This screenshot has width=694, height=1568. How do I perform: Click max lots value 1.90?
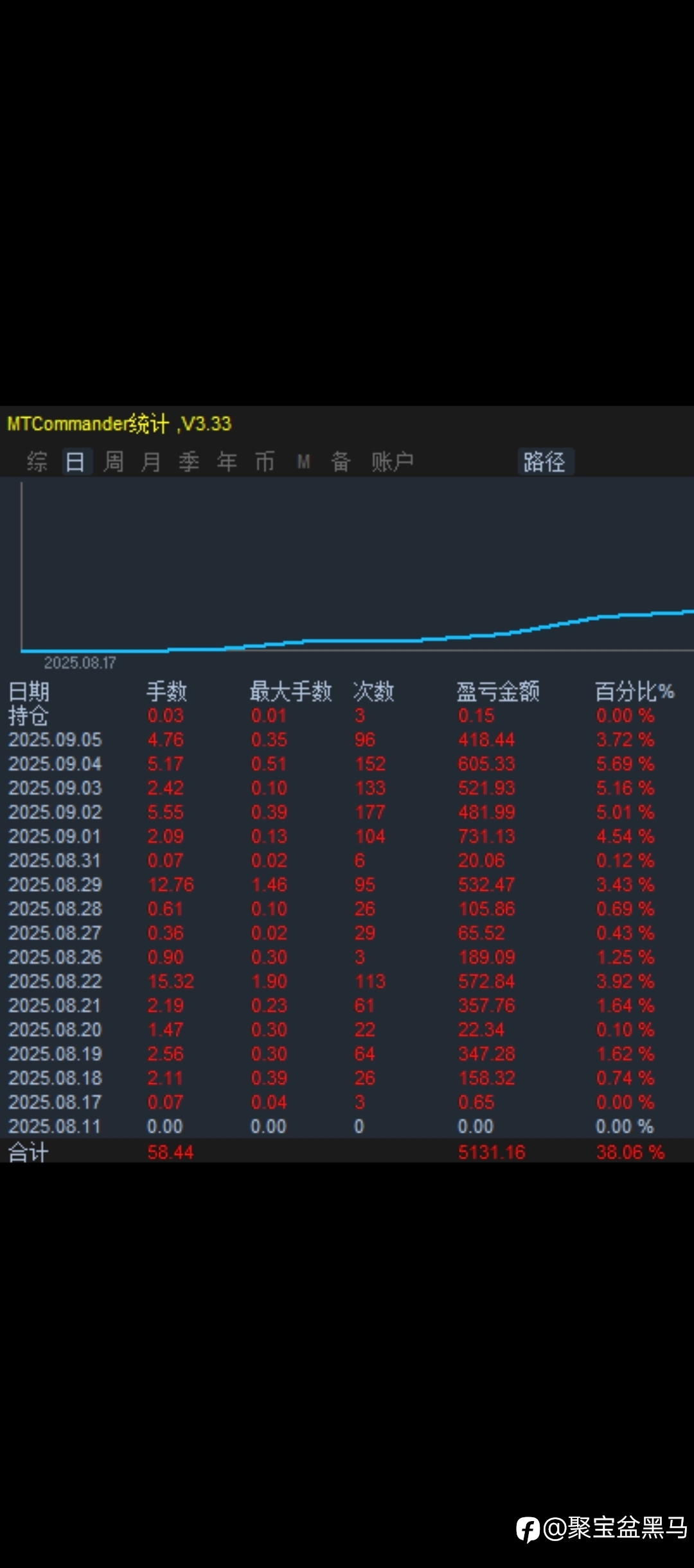pos(269,981)
